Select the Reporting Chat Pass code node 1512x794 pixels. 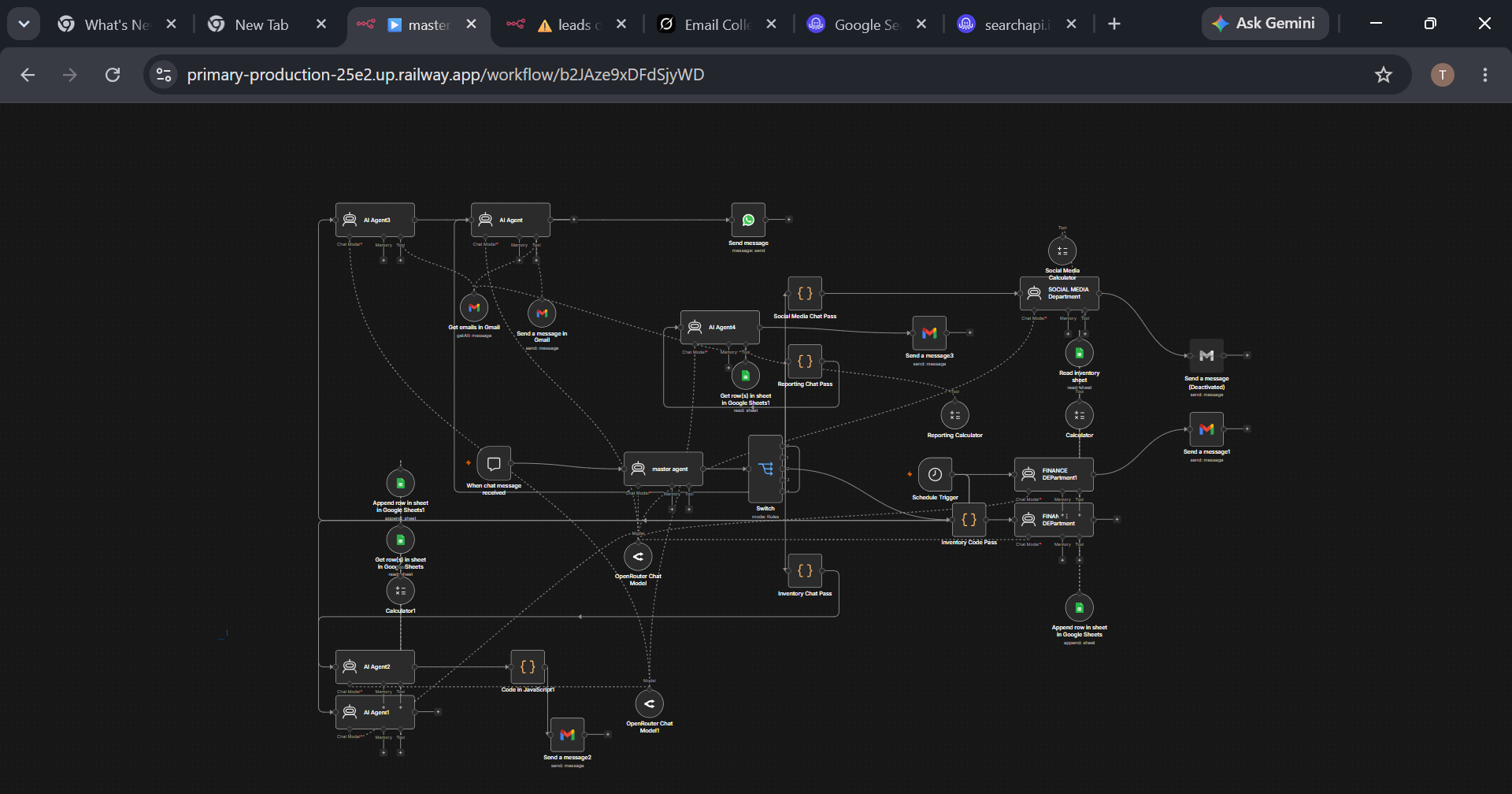tap(805, 362)
